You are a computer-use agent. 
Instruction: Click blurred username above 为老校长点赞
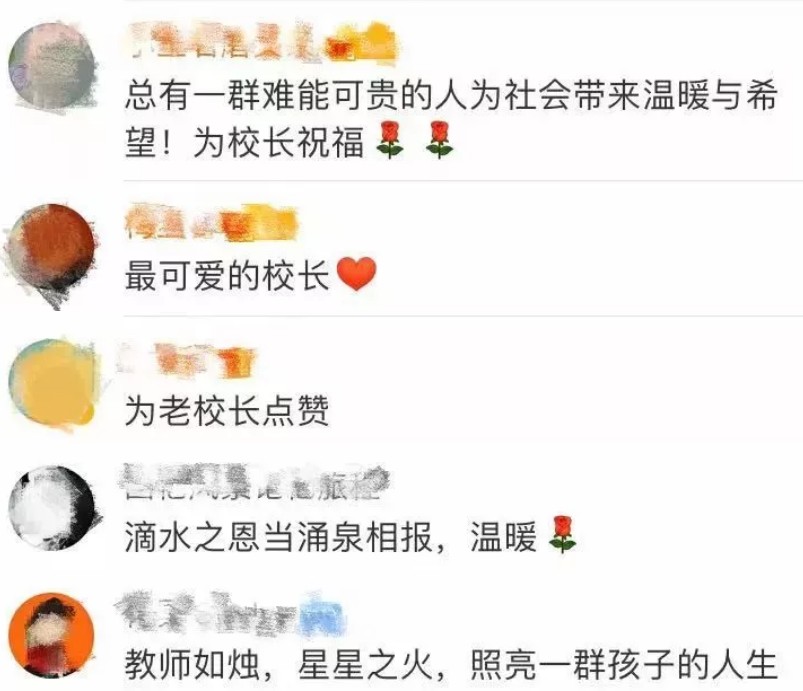(x=186, y=360)
